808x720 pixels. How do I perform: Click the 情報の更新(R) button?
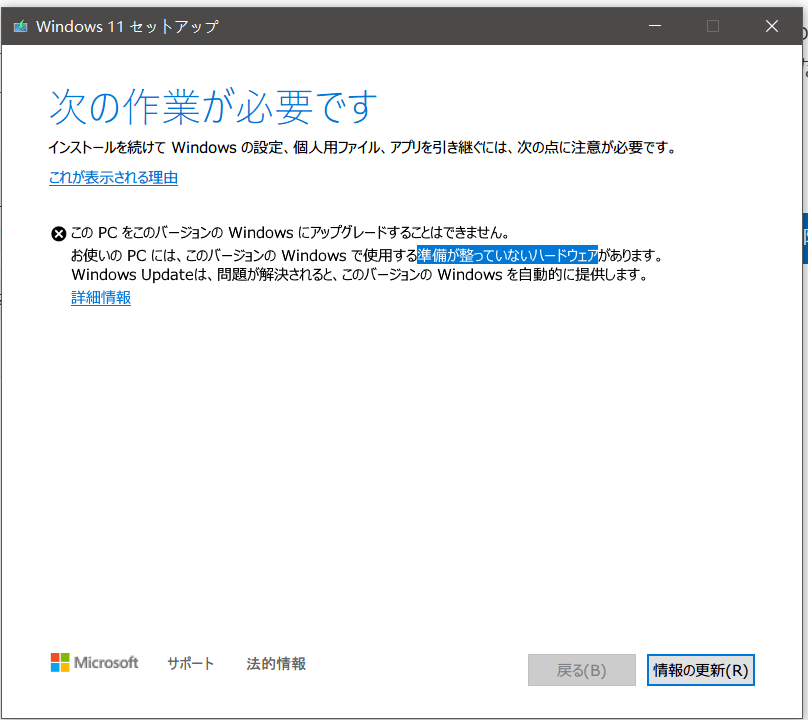point(701,670)
